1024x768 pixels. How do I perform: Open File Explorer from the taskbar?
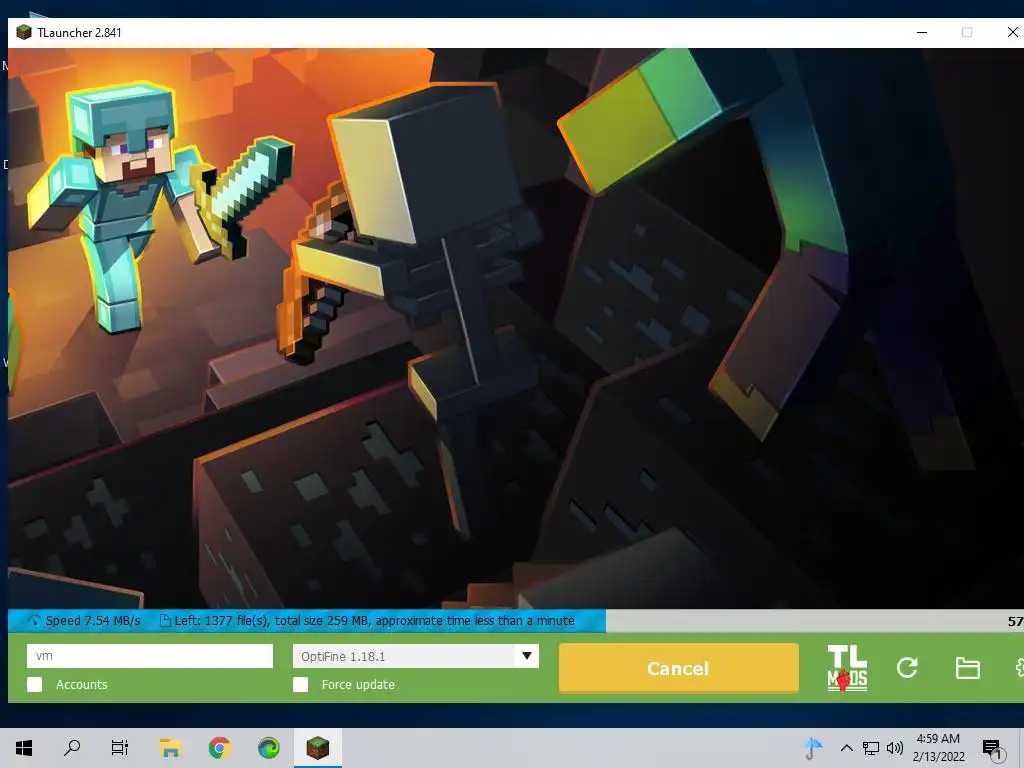coord(170,748)
